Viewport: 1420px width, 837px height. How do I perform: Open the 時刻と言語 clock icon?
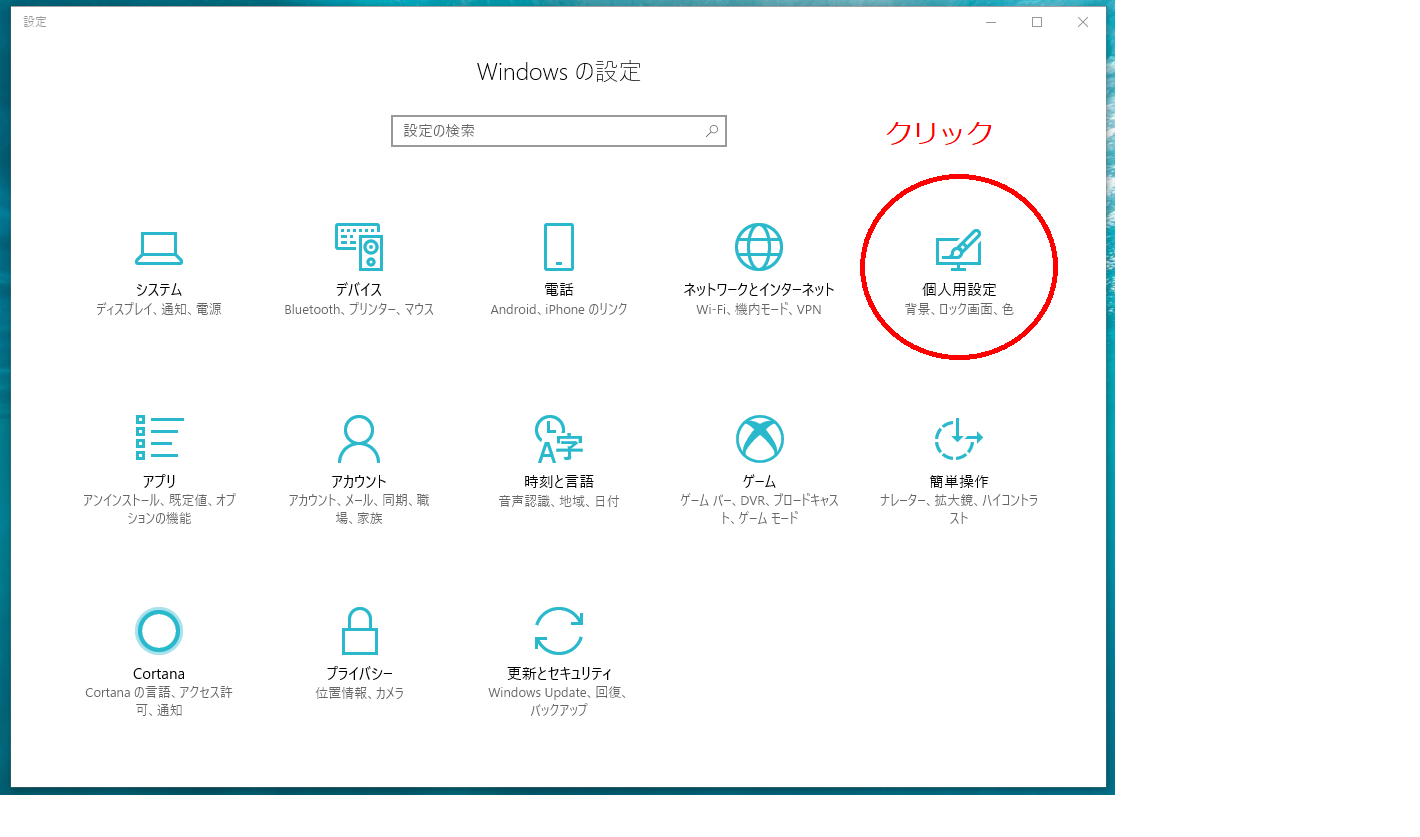(559, 438)
